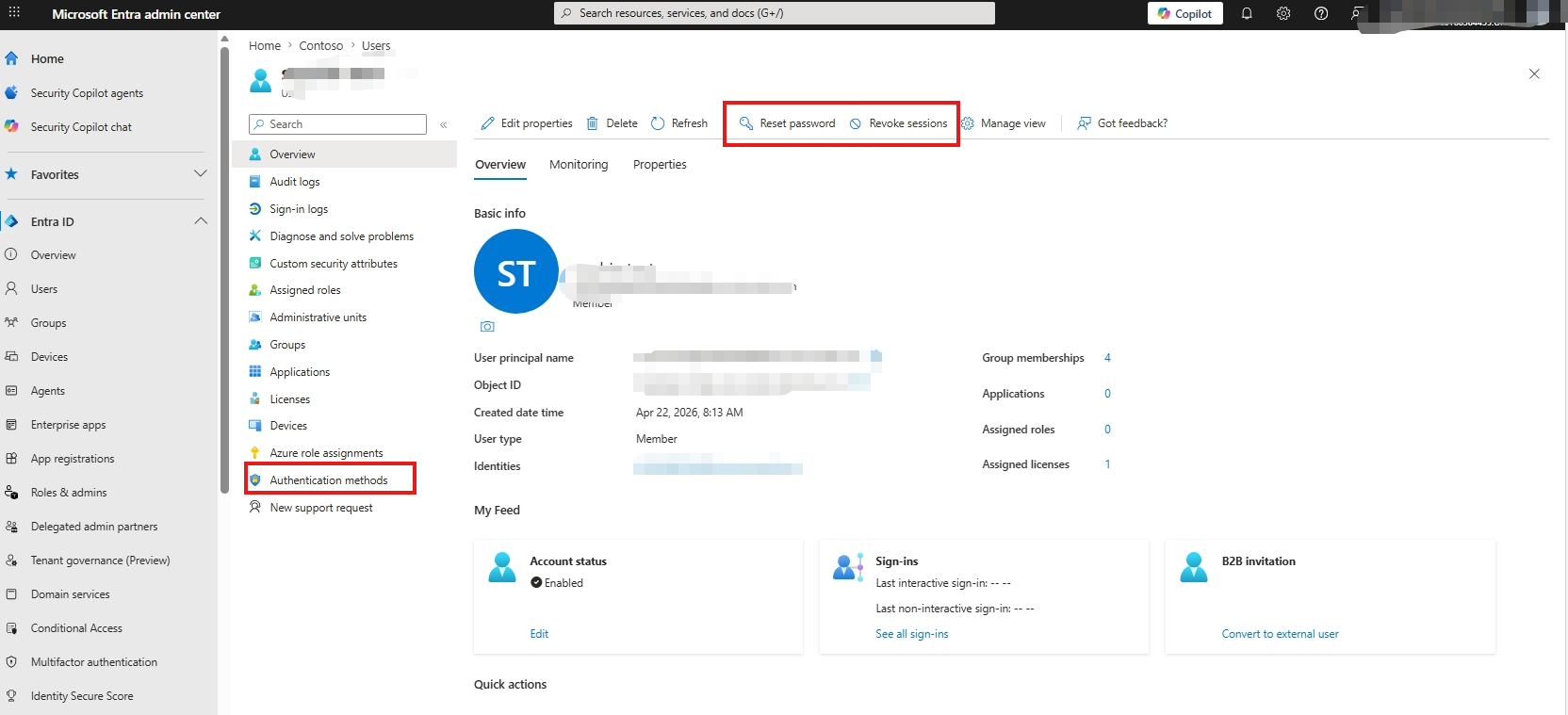
Task: Click Convert to external user
Action: [x=1281, y=634]
